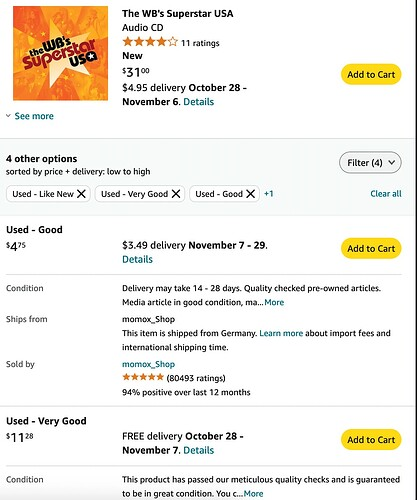Open Details for the $3.49 delivery

(x=137, y=259)
